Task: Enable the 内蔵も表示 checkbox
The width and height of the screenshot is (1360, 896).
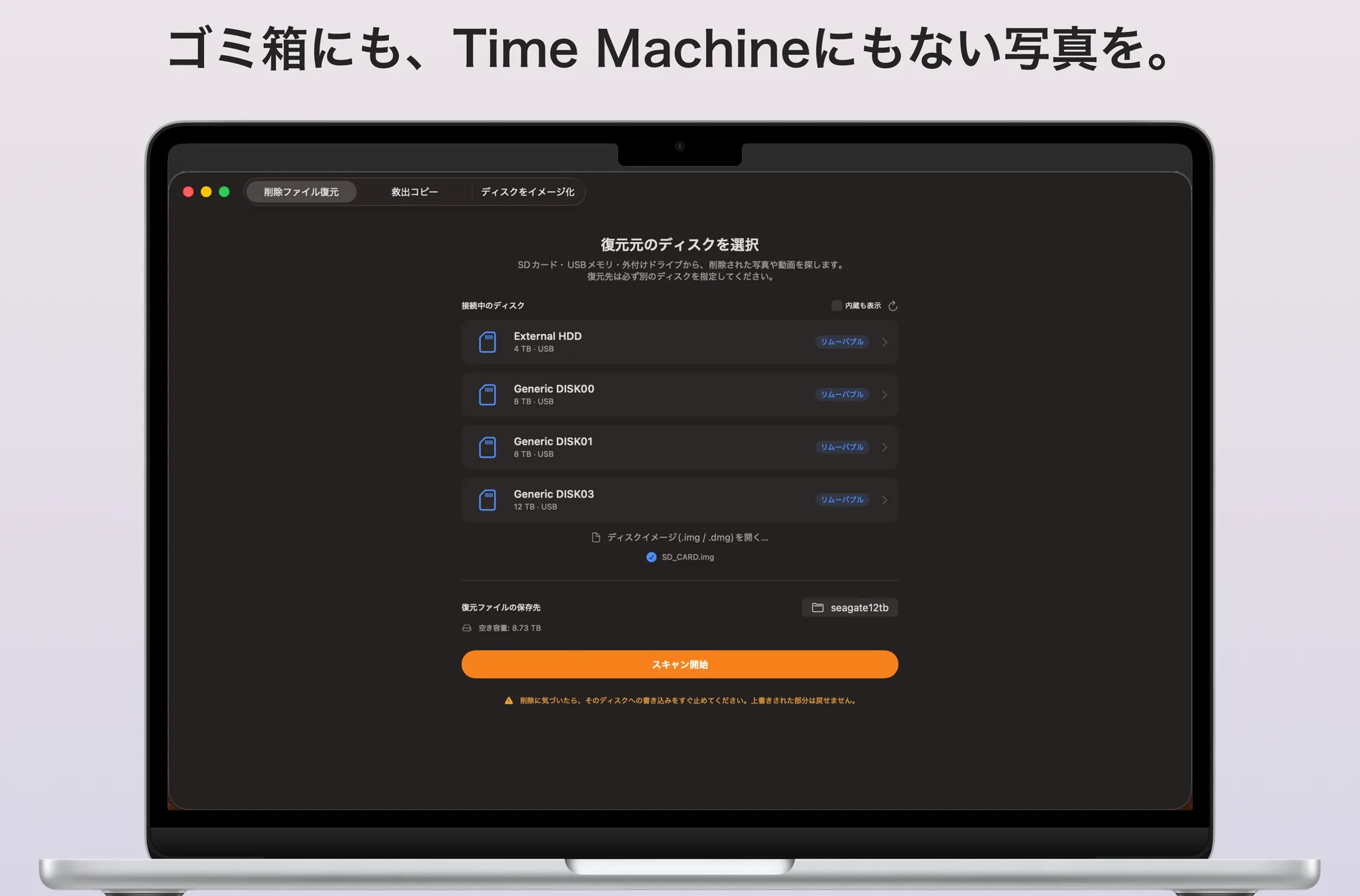Action: pyautogui.click(x=836, y=306)
